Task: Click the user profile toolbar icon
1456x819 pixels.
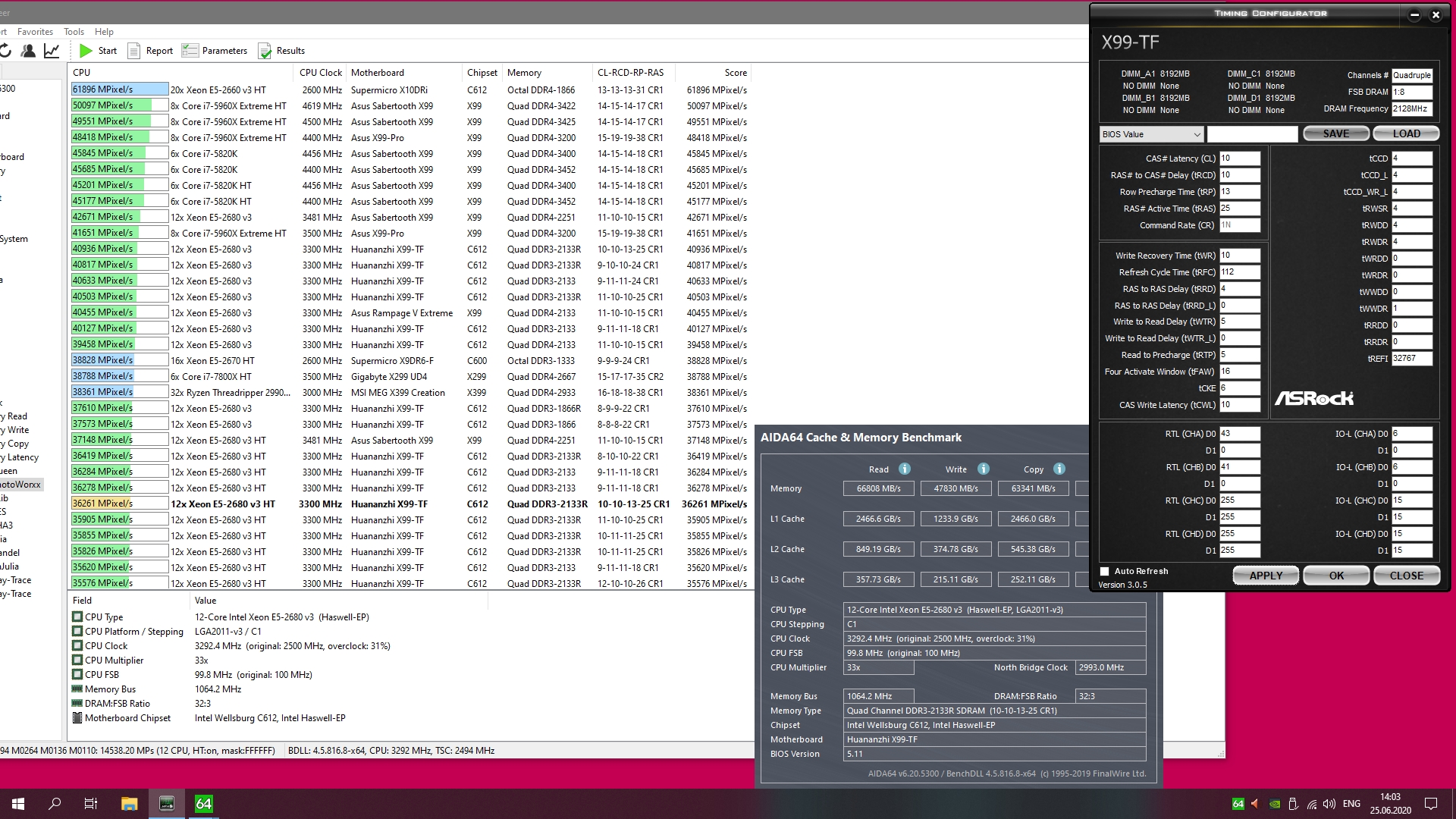Action: coord(28,51)
